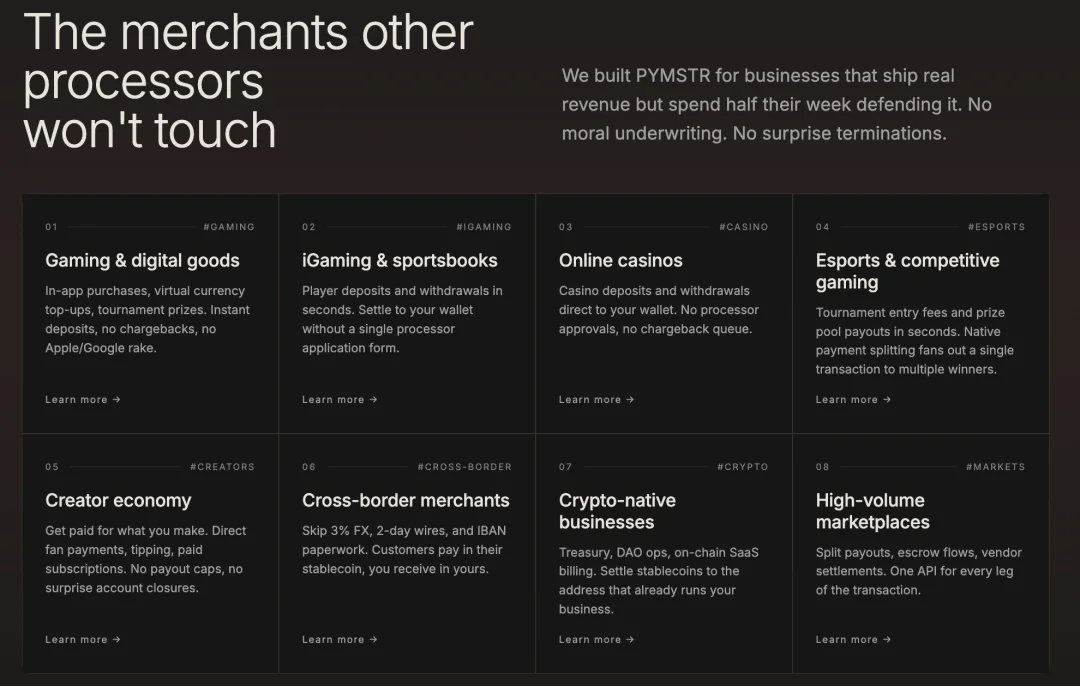Click the Online casinos card title
Image resolution: width=1080 pixels, height=686 pixels.
(x=621, y=260)
